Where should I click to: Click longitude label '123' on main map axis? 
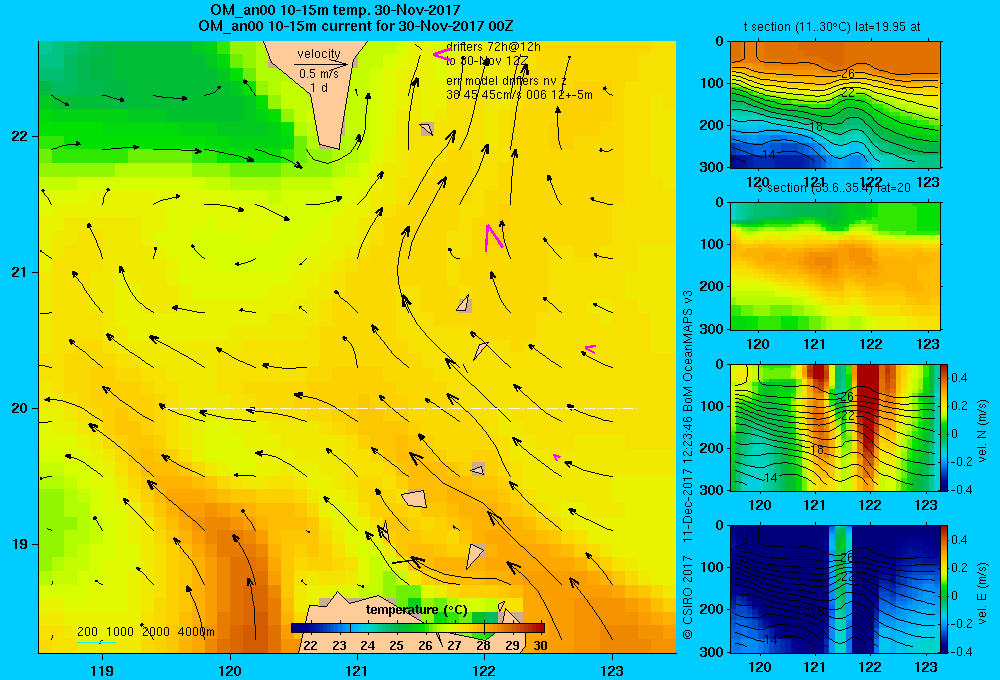(612, 670)
